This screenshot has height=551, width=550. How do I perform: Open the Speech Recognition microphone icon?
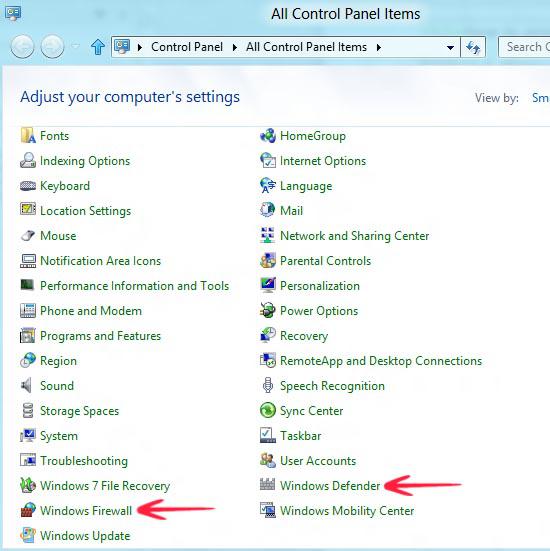(268, 385)
